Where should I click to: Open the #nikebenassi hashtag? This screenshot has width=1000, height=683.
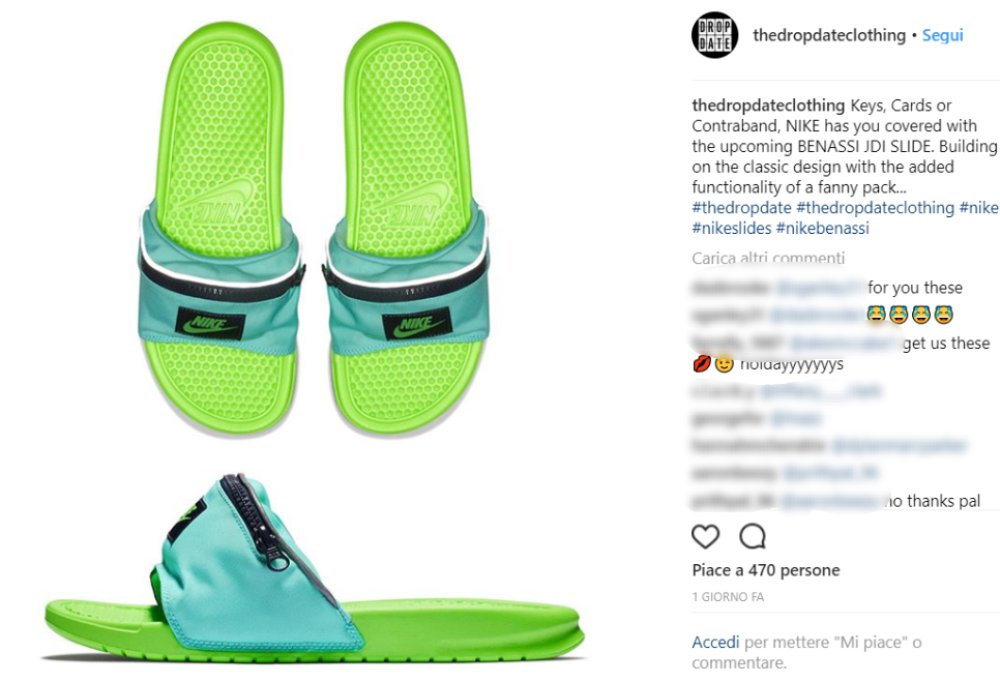pos(823,228)
